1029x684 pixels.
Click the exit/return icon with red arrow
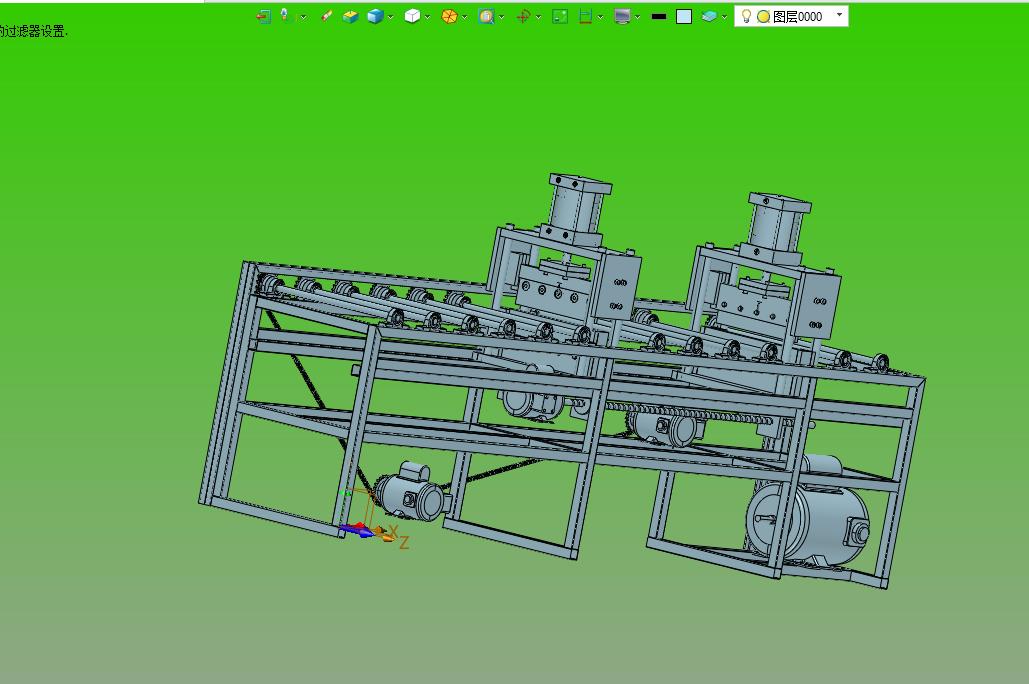(x=263, y=16)
